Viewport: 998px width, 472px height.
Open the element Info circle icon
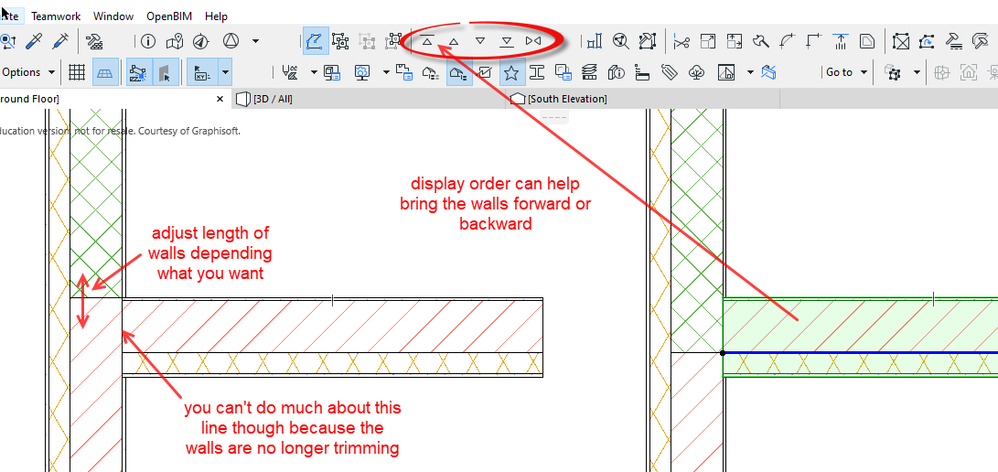[148, 42]
